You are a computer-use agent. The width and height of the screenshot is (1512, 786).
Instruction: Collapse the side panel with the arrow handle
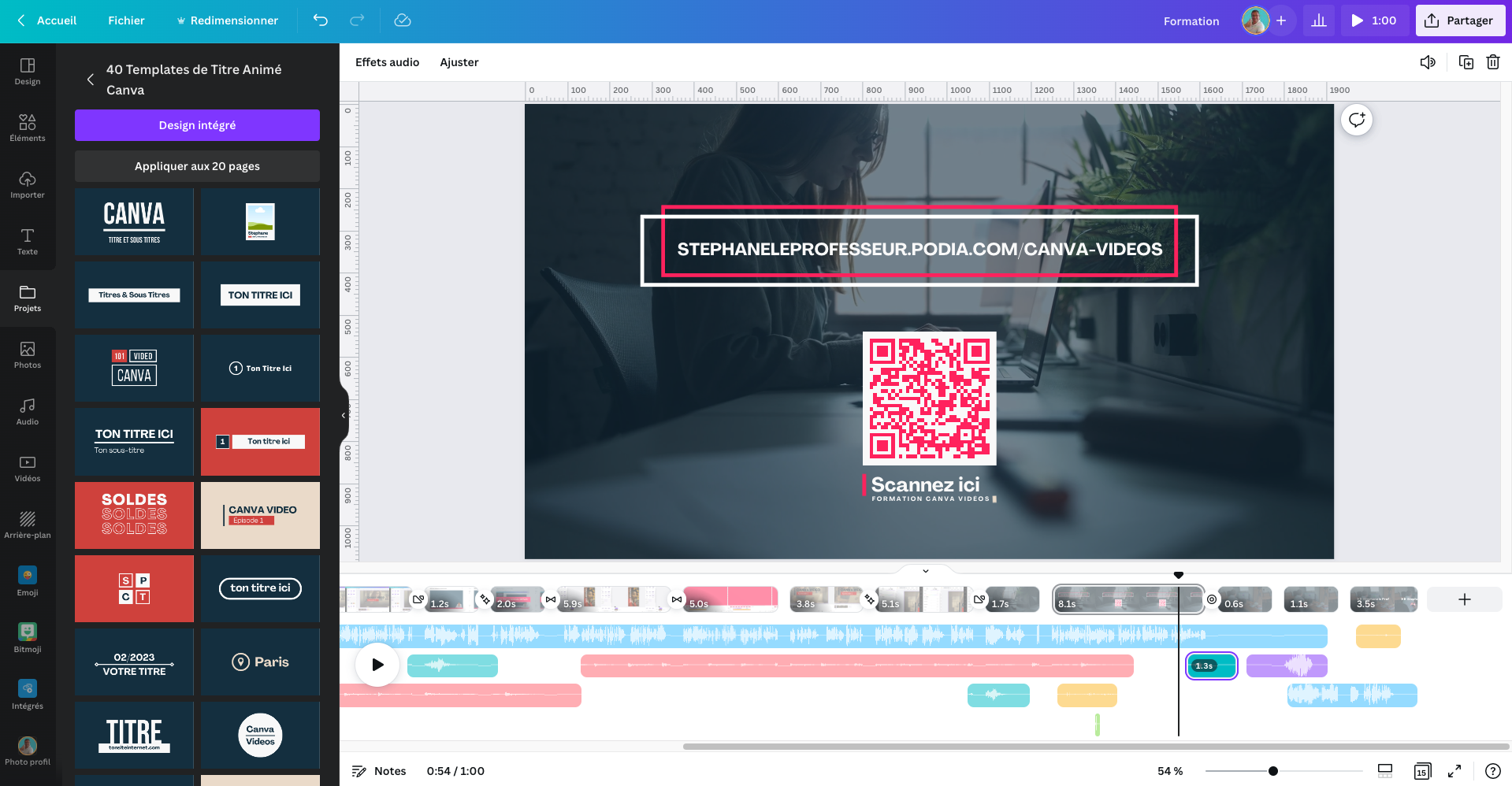coord(344,414)
